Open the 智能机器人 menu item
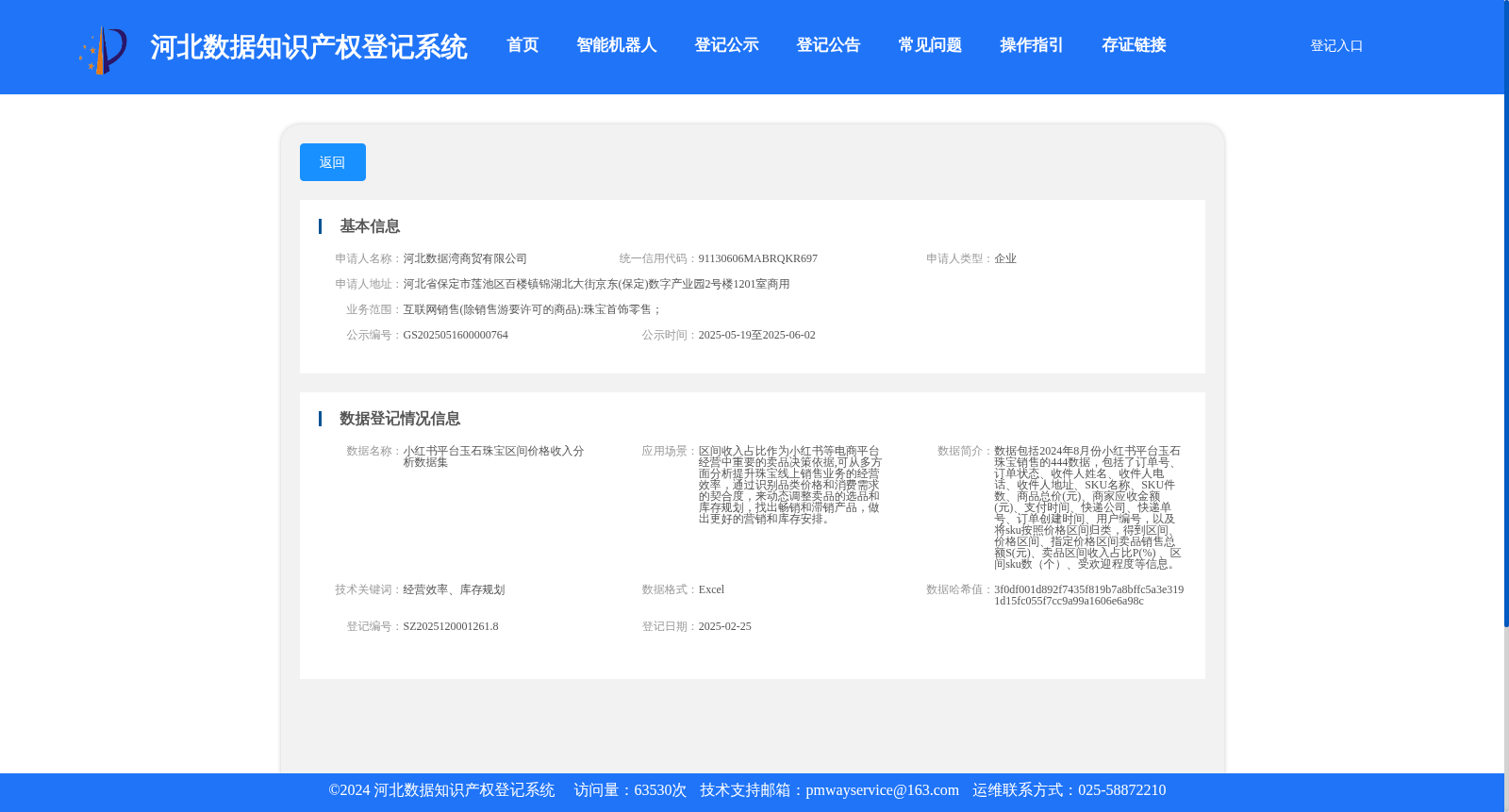This screenshot has height=812, width=1509. (616, 45)
